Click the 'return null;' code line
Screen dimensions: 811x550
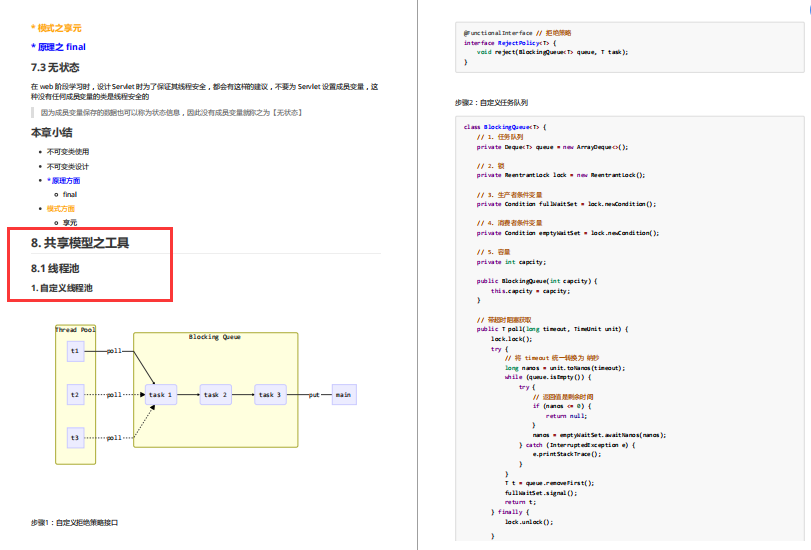point(566,416)
